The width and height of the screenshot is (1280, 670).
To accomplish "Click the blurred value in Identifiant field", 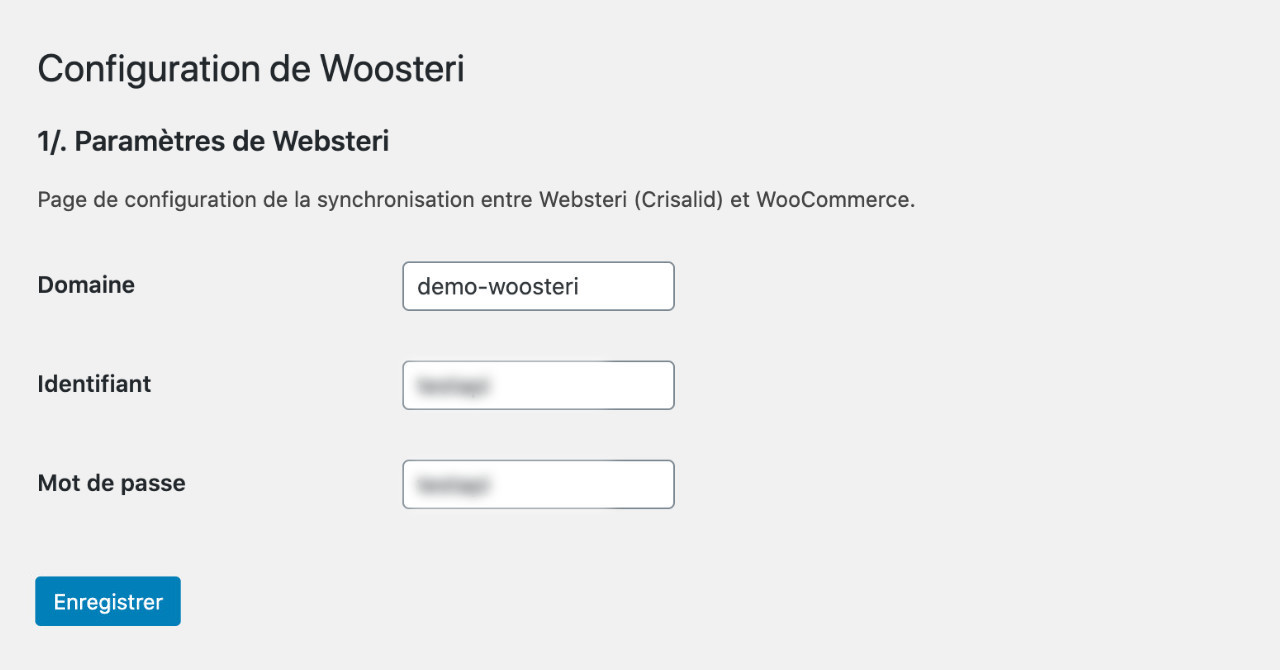I will coord(454,385).
